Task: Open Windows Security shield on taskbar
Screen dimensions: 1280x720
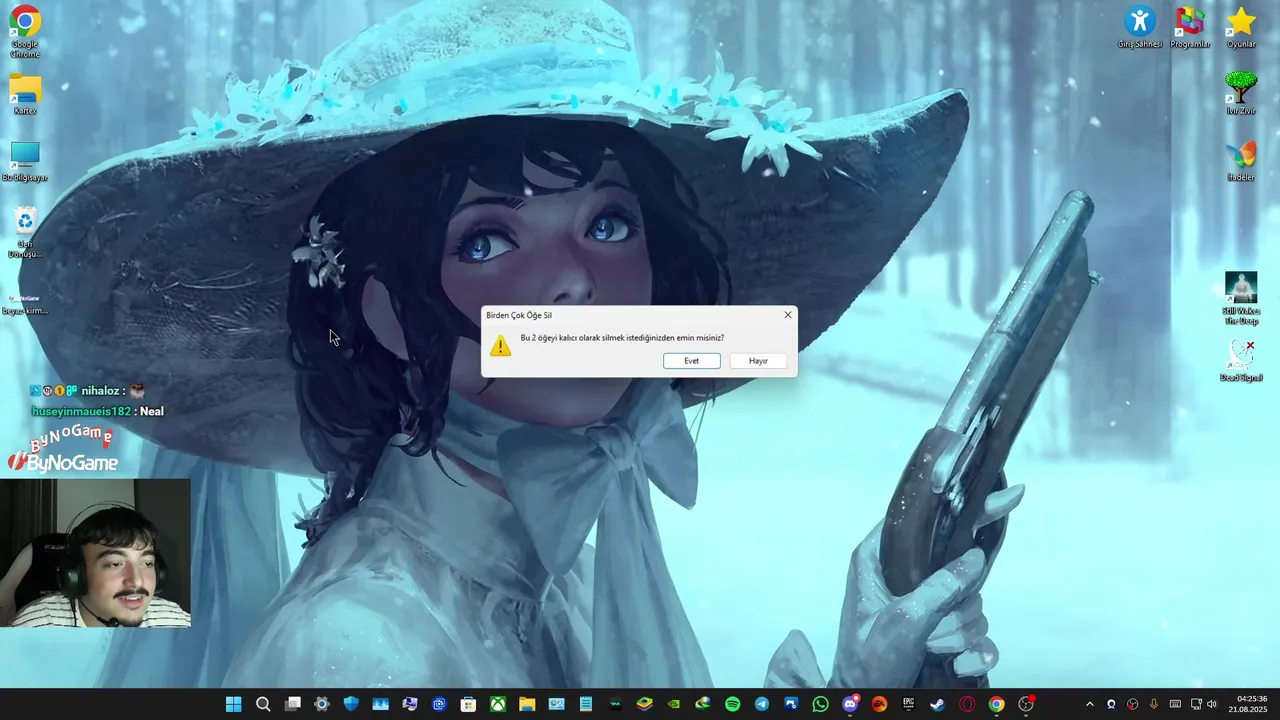Action: coord(351,704)
